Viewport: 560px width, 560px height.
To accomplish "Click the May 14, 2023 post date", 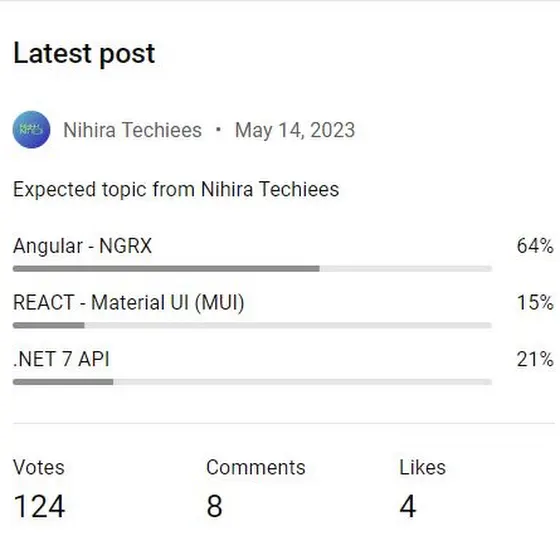I will pyautogui.click(x=295, y=130).
